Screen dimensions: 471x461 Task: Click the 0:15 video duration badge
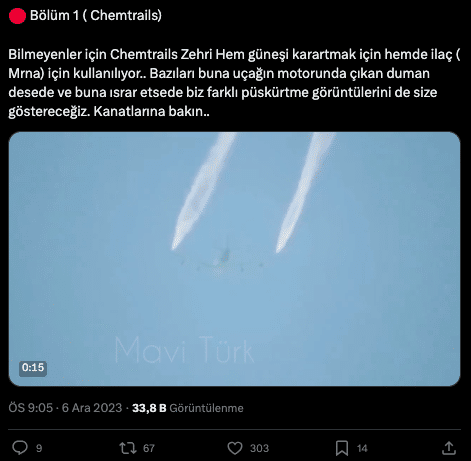coord(33,368)
